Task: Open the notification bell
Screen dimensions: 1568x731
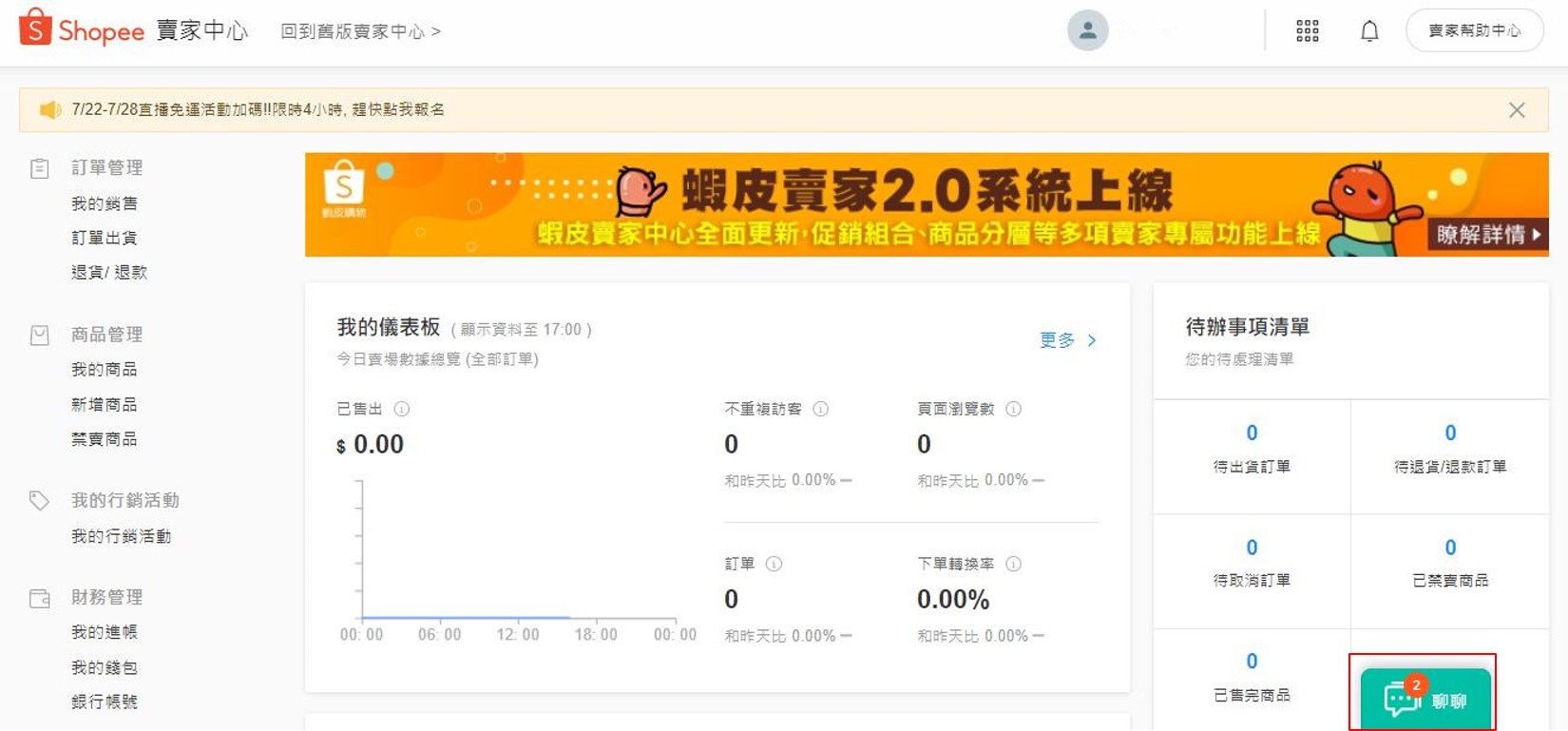Action: coord(1369,31)
